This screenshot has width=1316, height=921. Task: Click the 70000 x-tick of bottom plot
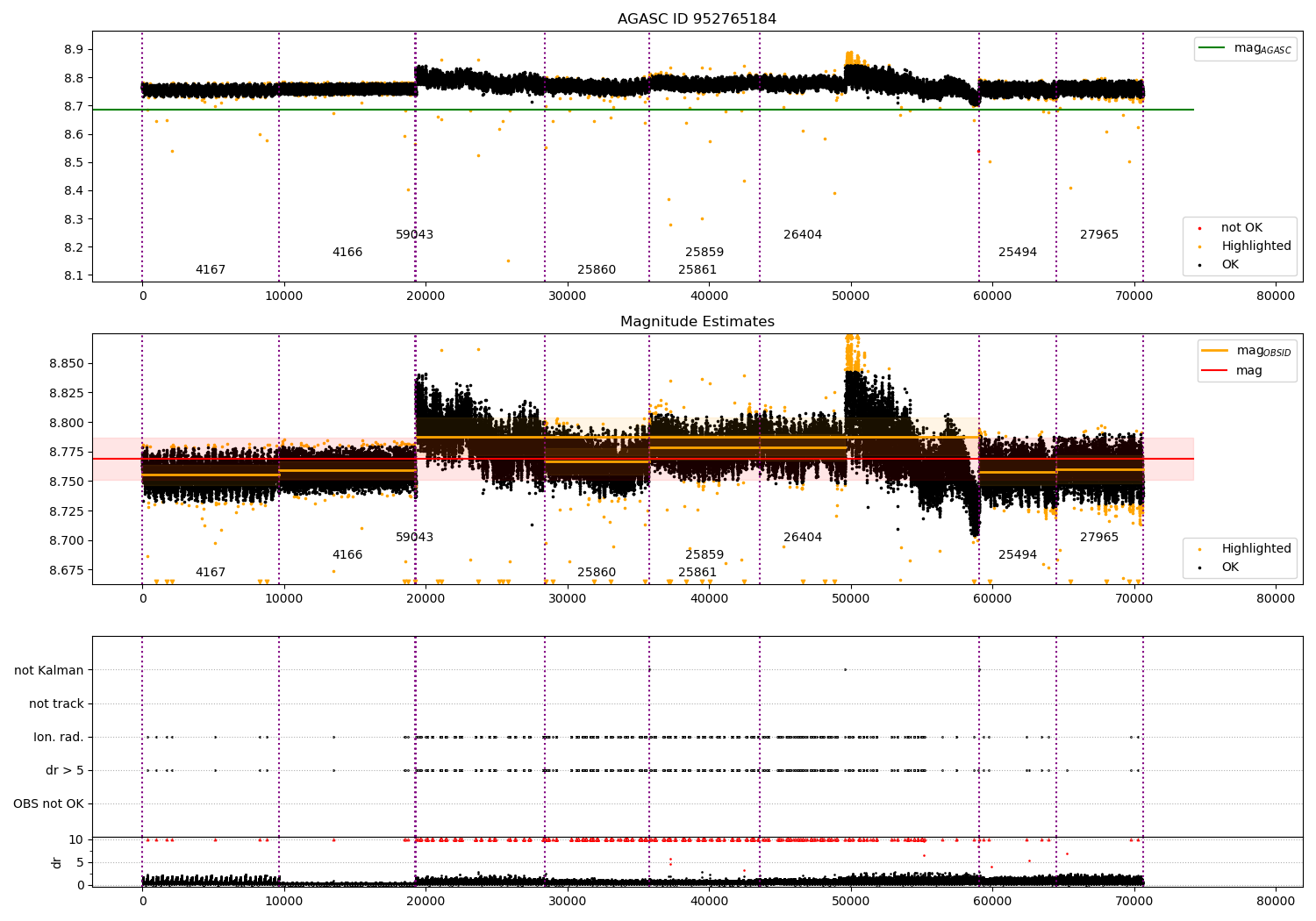(1134, 902)
